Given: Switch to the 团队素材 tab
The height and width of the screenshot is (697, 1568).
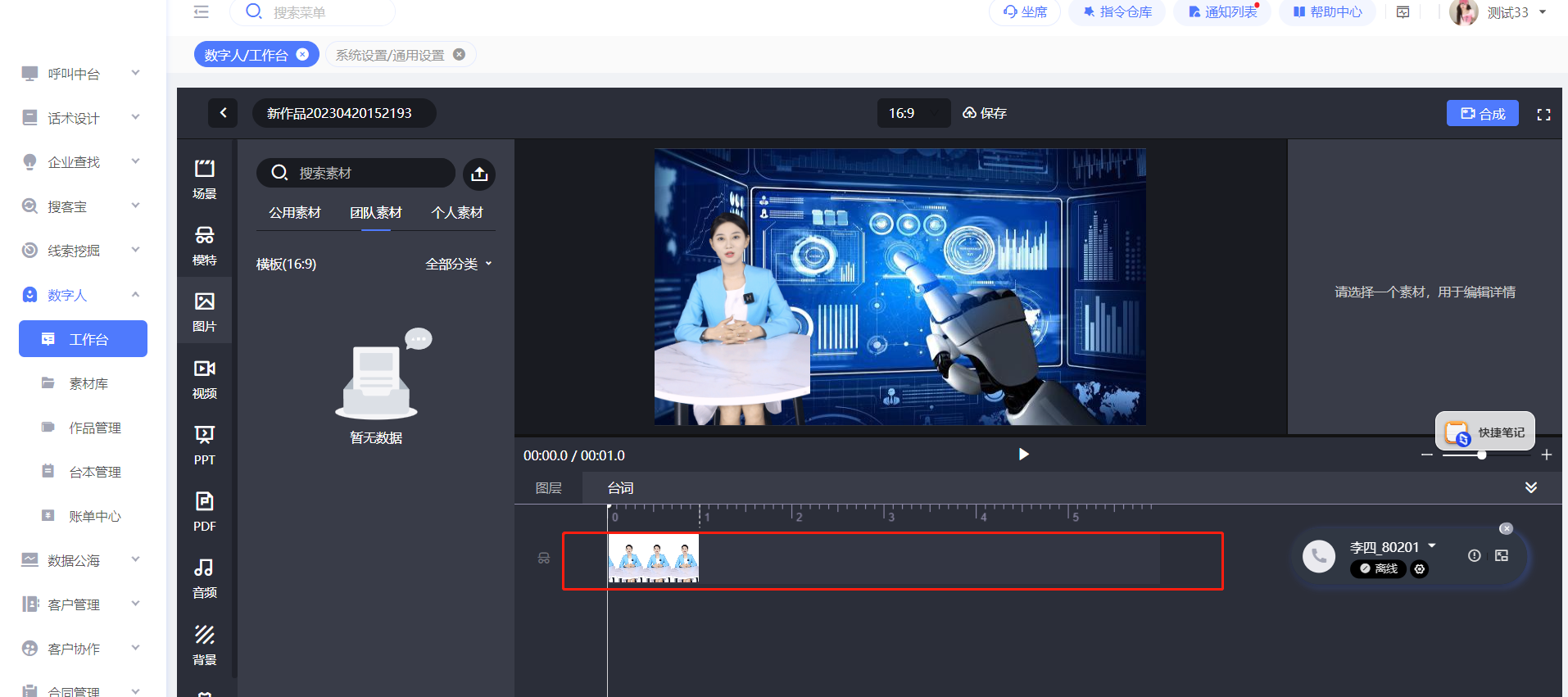Looking at the screenshot, I should click(376, 213).
